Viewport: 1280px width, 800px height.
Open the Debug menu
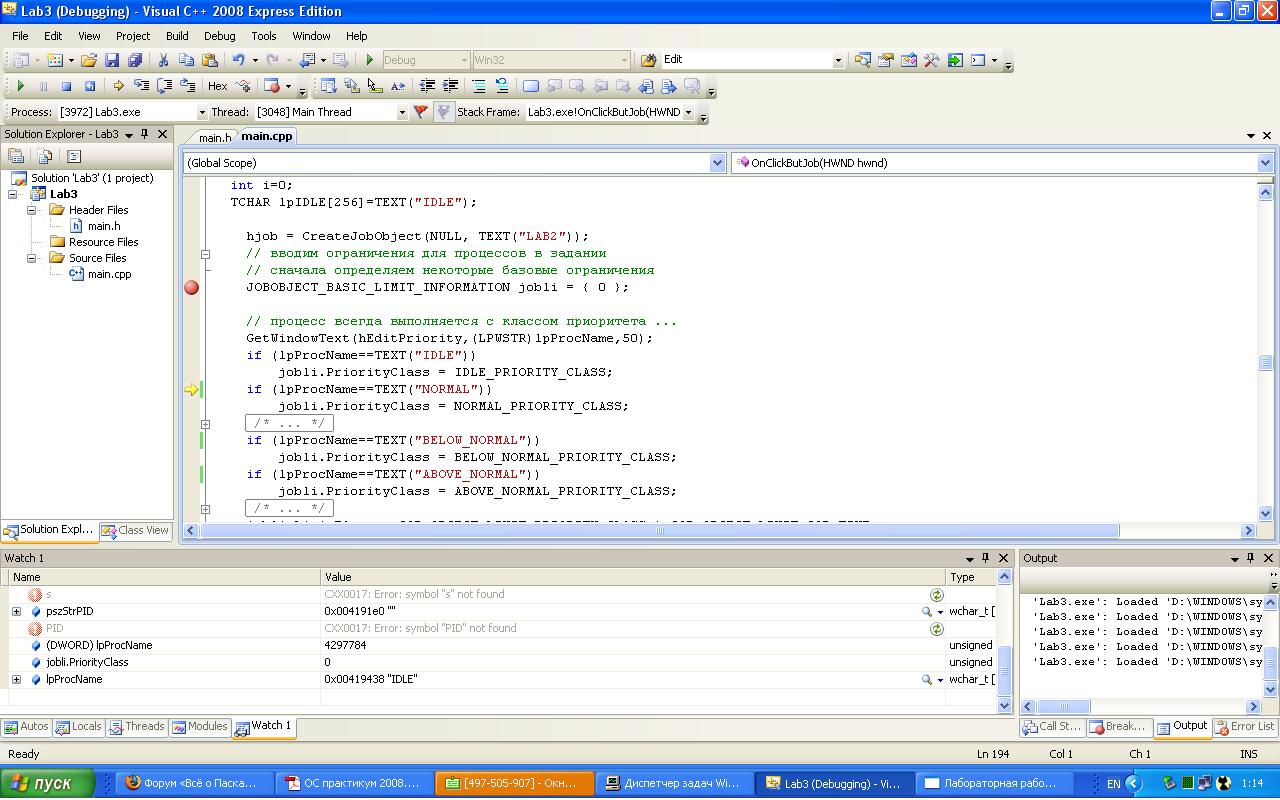pos(219,35)
